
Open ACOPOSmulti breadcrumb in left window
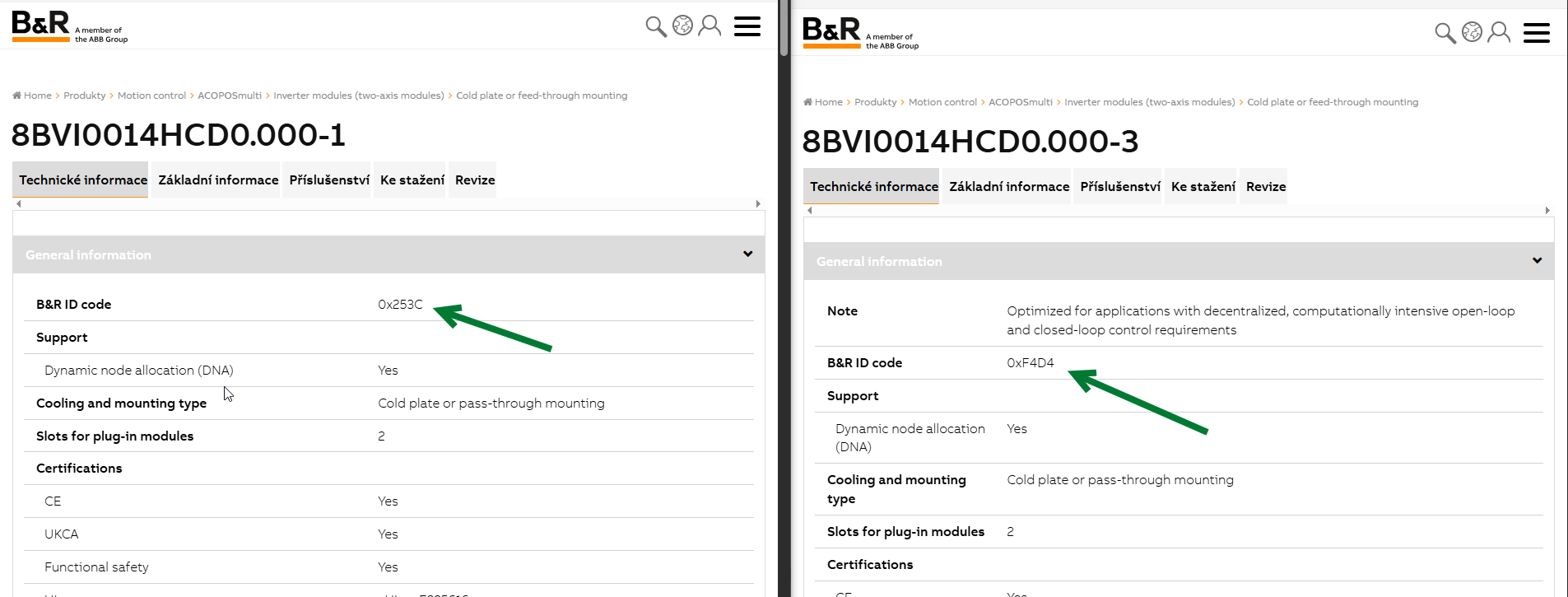click(230, 96)
